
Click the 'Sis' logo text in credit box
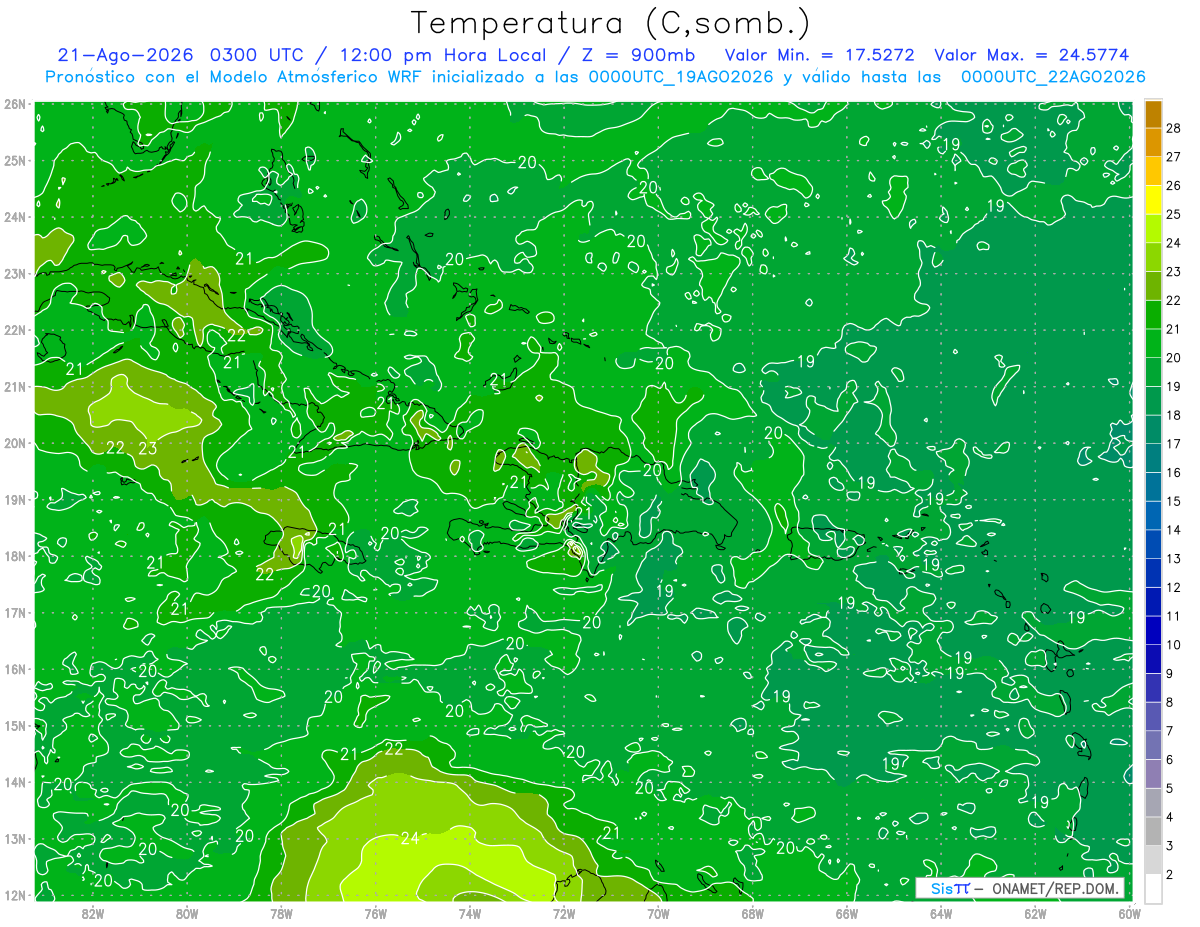point(943,888)
